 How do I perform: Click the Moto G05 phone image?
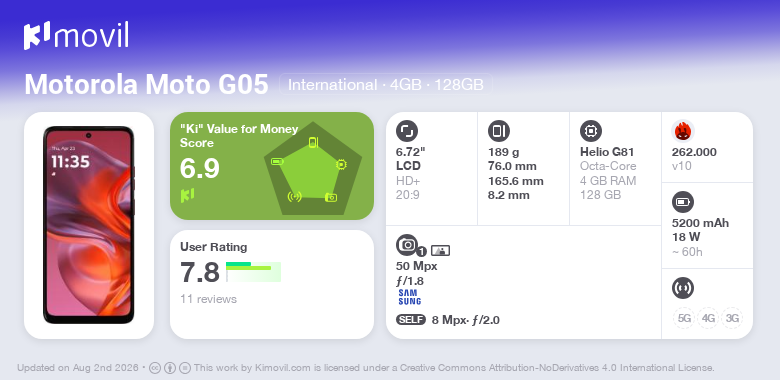[89, 225]
